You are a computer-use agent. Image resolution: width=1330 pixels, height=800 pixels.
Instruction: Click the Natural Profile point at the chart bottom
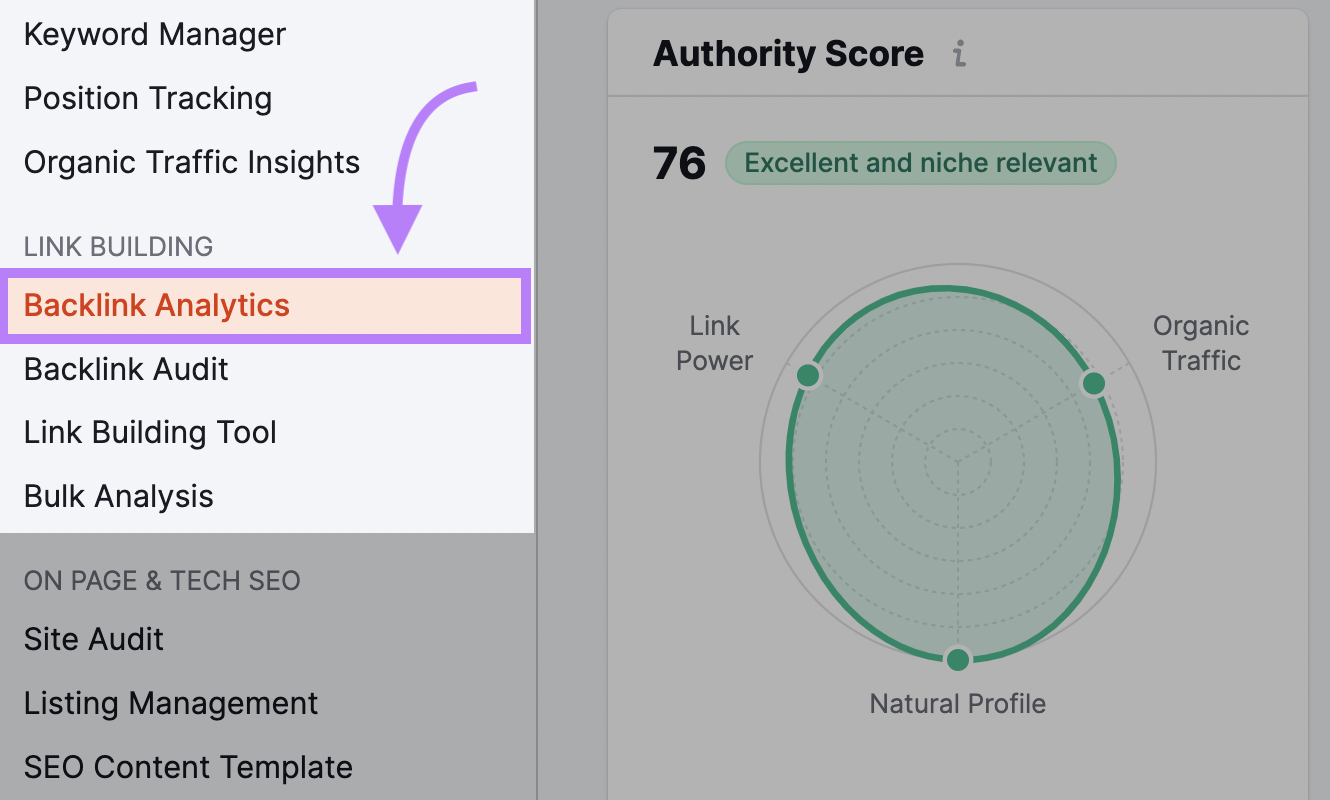click(x=958, y=659)
